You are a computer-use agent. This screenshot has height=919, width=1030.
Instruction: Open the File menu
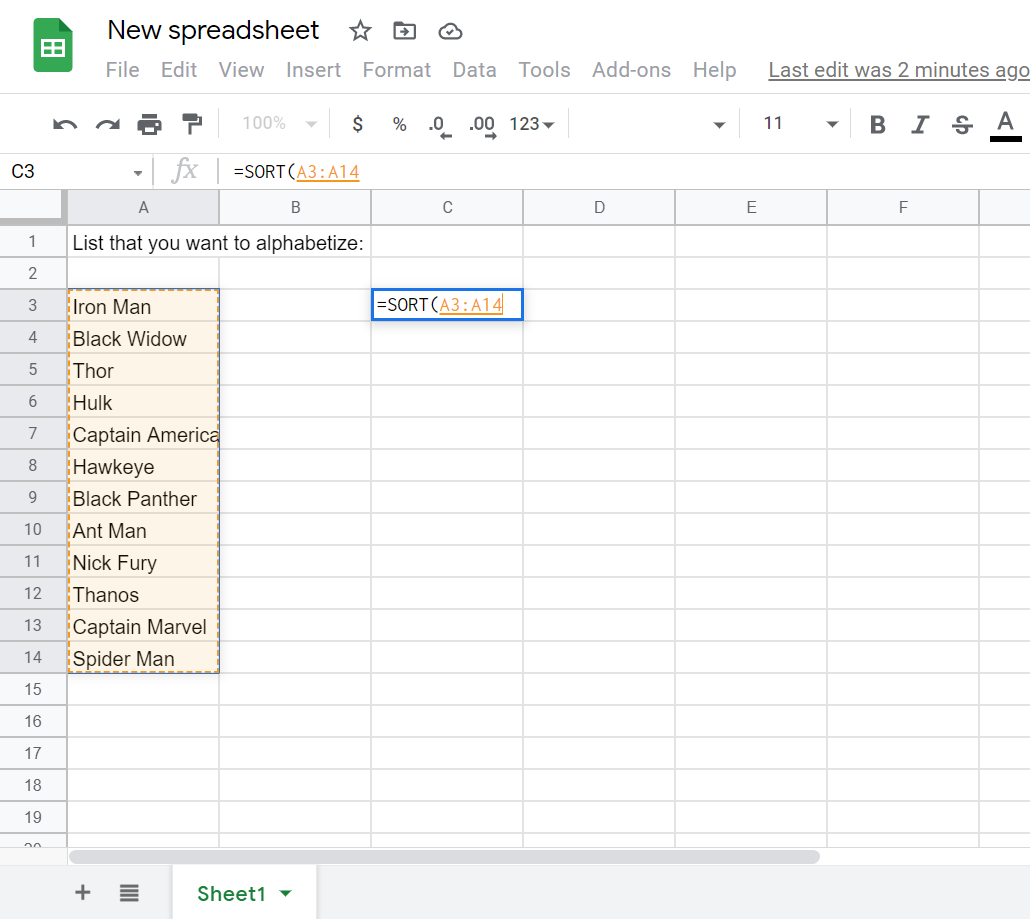coord(123,70)
